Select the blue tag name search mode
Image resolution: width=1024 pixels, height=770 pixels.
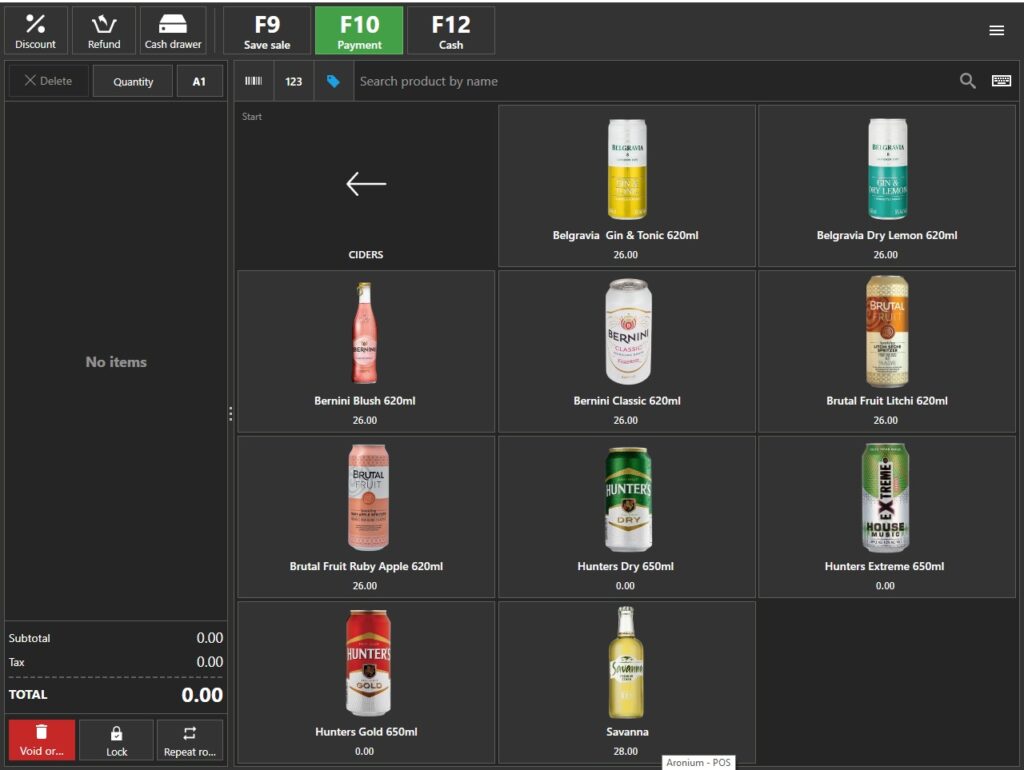coord(333,81)
